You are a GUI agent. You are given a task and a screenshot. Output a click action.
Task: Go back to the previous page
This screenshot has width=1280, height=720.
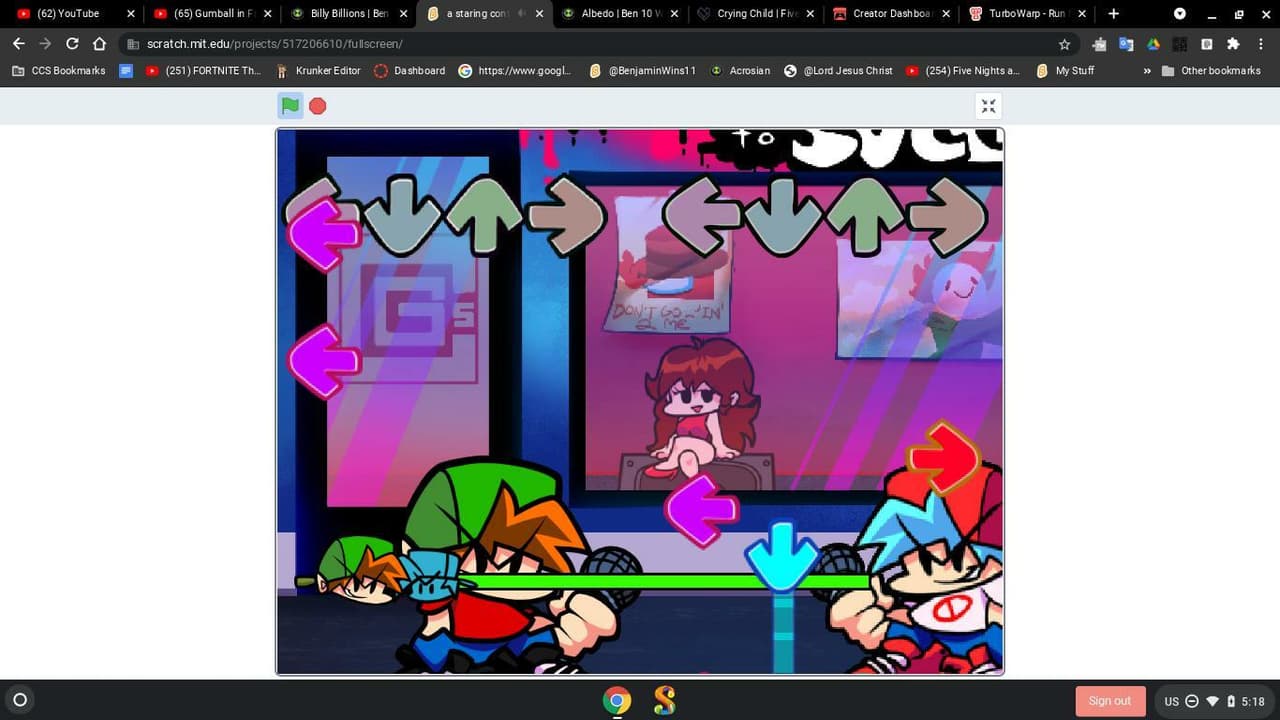[x=19, y=44]
